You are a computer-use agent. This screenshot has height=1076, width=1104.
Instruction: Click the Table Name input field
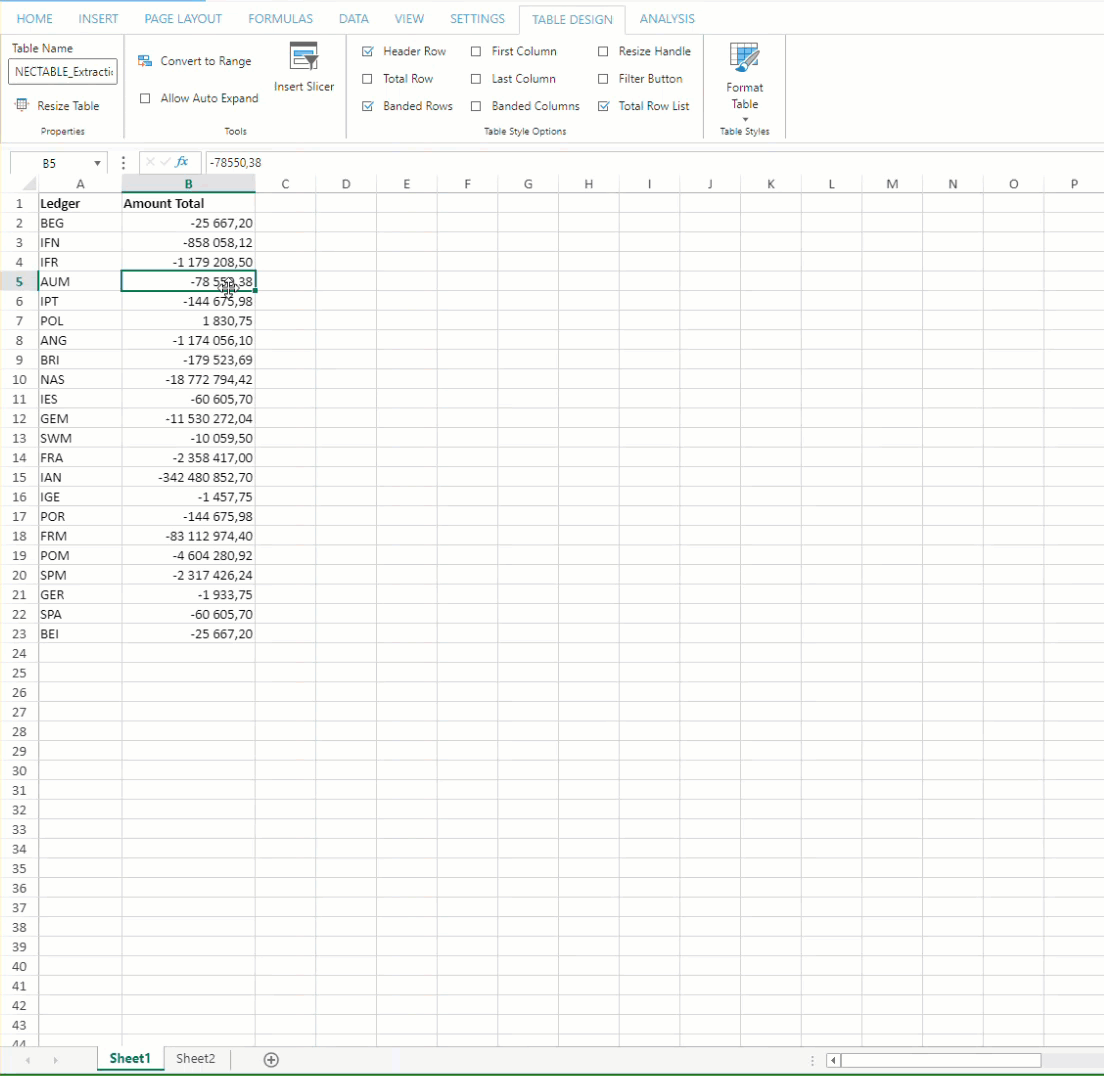[x=63, y=72]
